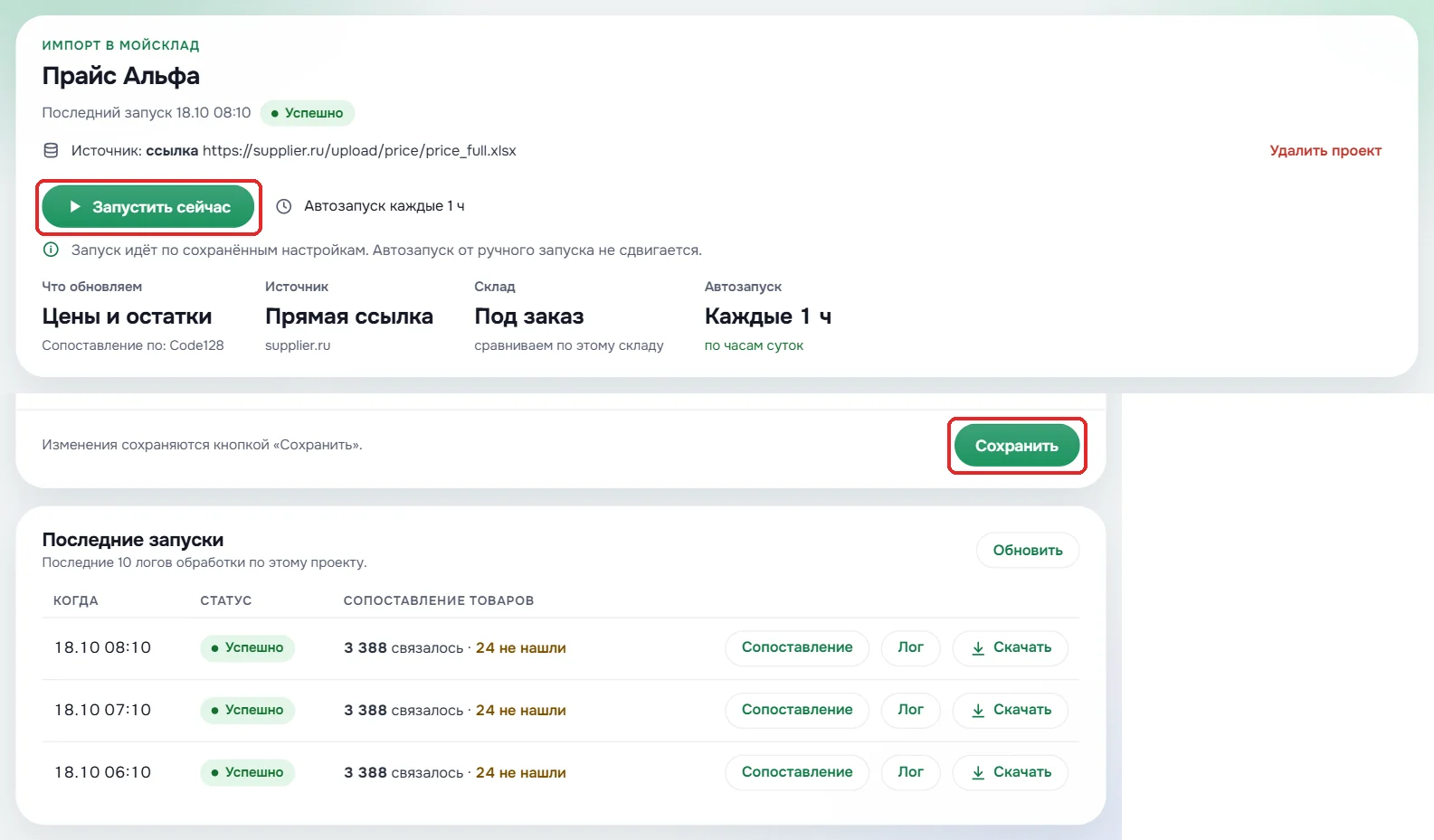Click the Под заказ warehouse value
Screen dimensions: 1434x840
click(x=529, y=316)
